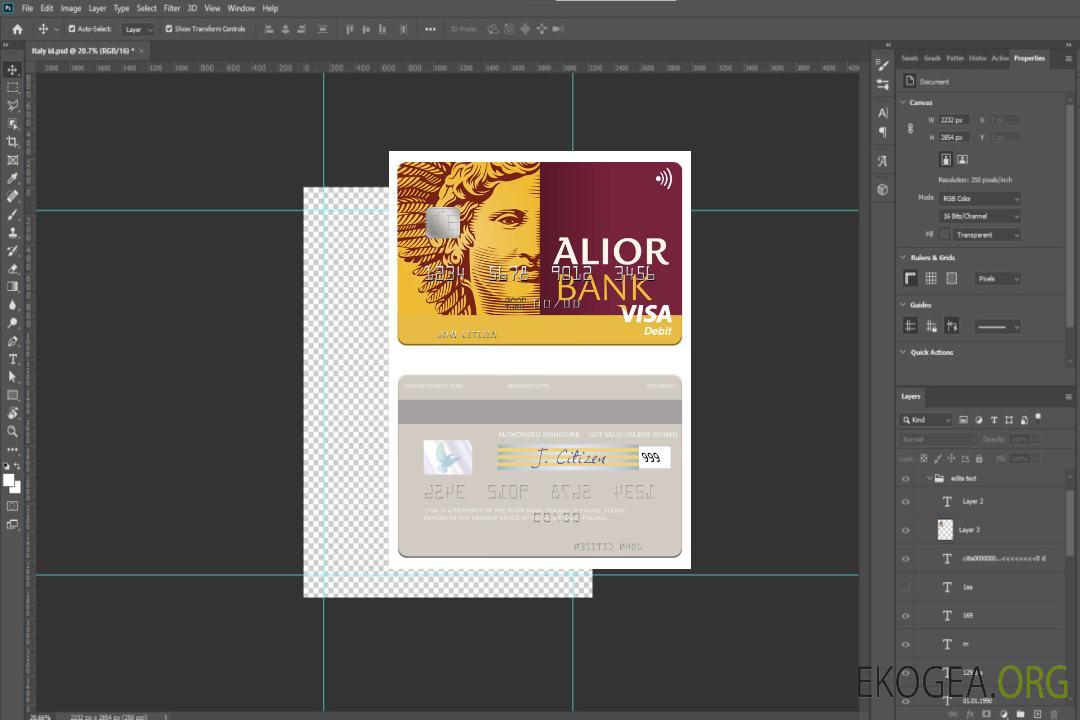
Task: Open the Layer menu
Action: 97,8
